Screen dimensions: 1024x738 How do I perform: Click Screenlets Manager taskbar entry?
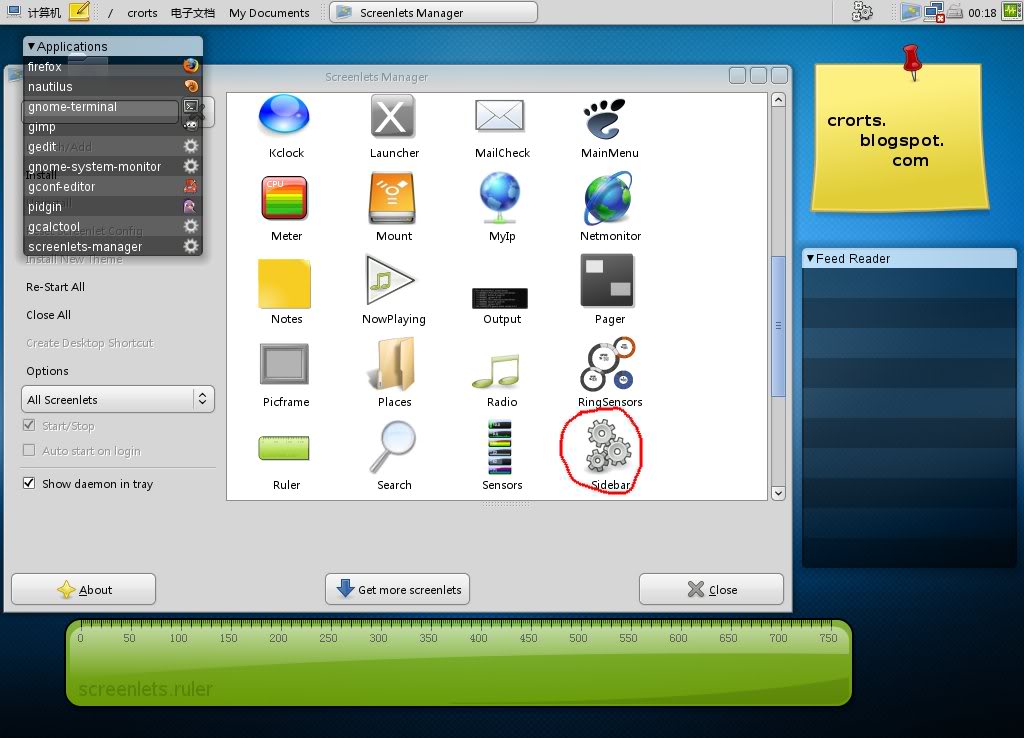coord(433,12)
